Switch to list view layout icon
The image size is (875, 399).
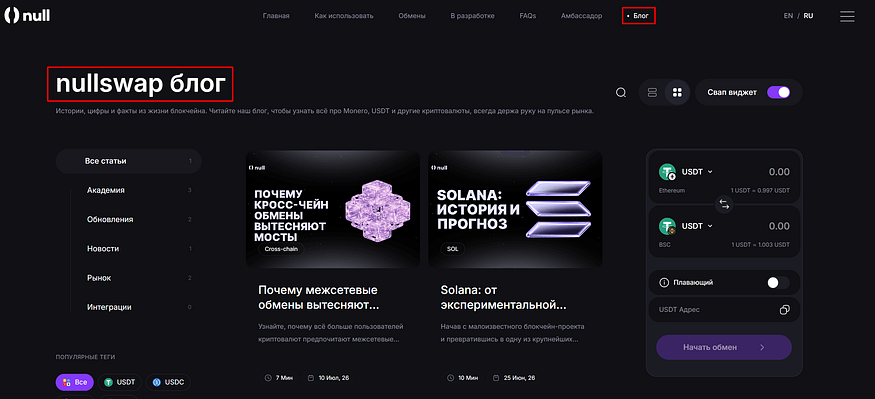tap(652, 93)
